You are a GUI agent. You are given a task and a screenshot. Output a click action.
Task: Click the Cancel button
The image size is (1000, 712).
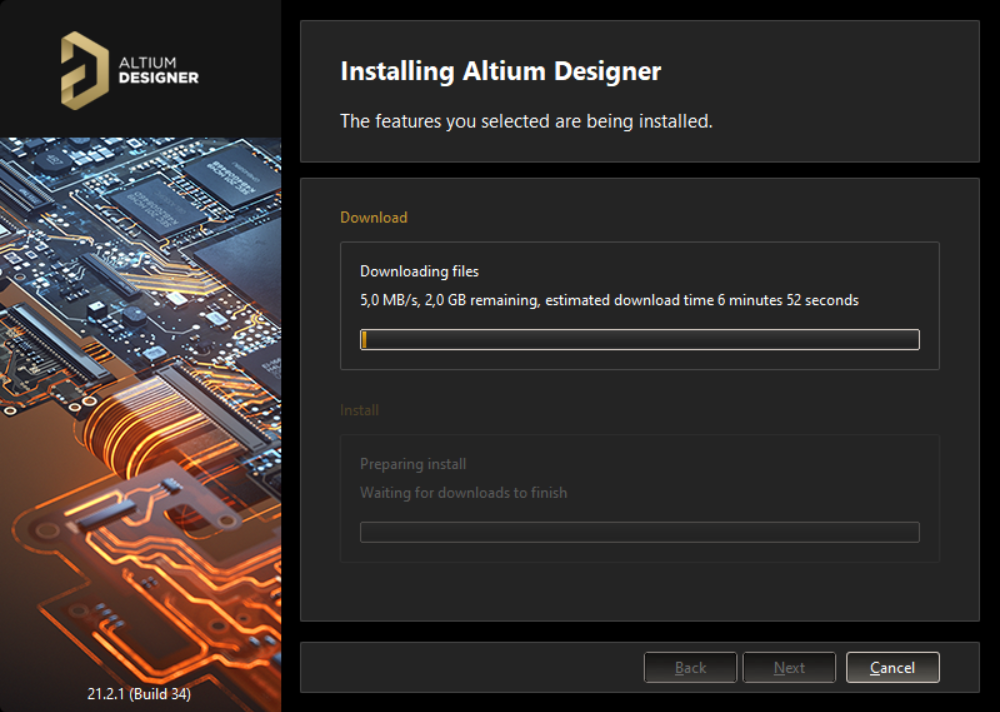tap(892, 667)
